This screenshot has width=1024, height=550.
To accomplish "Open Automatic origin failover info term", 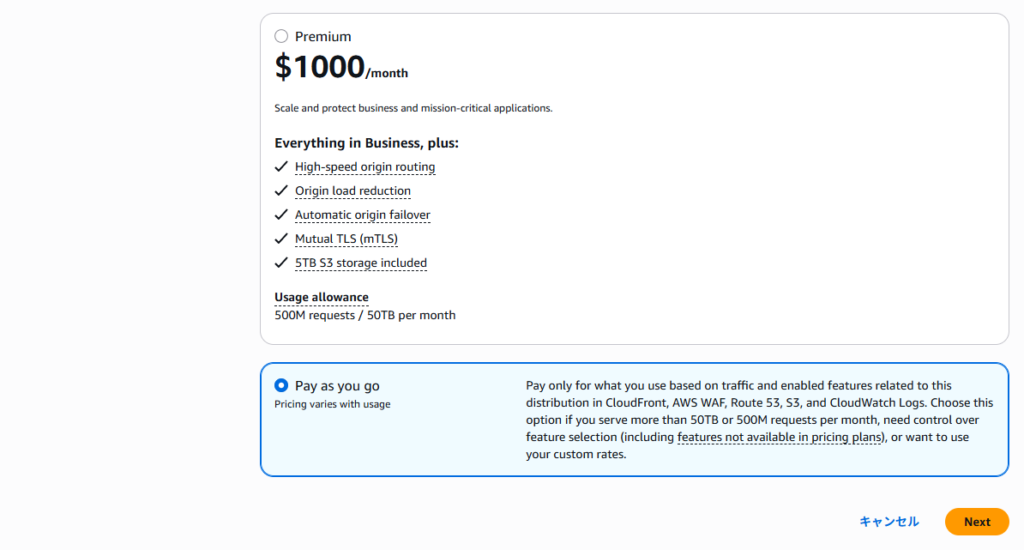I will pyautogui.click(x=362, y=215).
